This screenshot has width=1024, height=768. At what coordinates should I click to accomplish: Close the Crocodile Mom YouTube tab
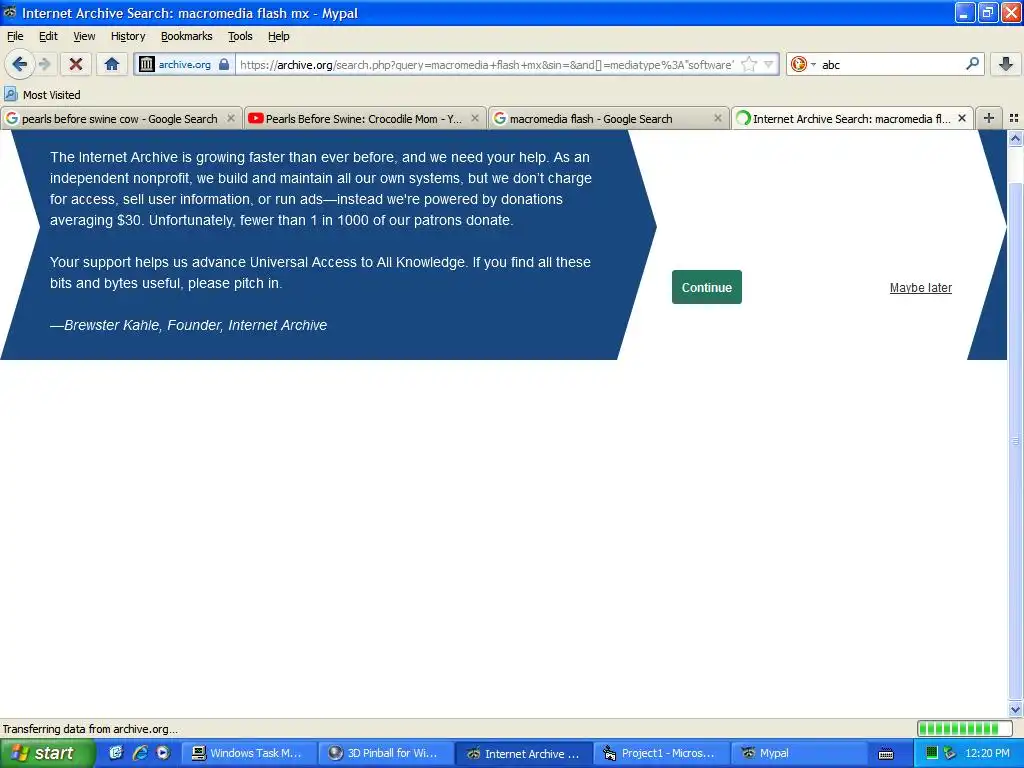coord(475,118)
